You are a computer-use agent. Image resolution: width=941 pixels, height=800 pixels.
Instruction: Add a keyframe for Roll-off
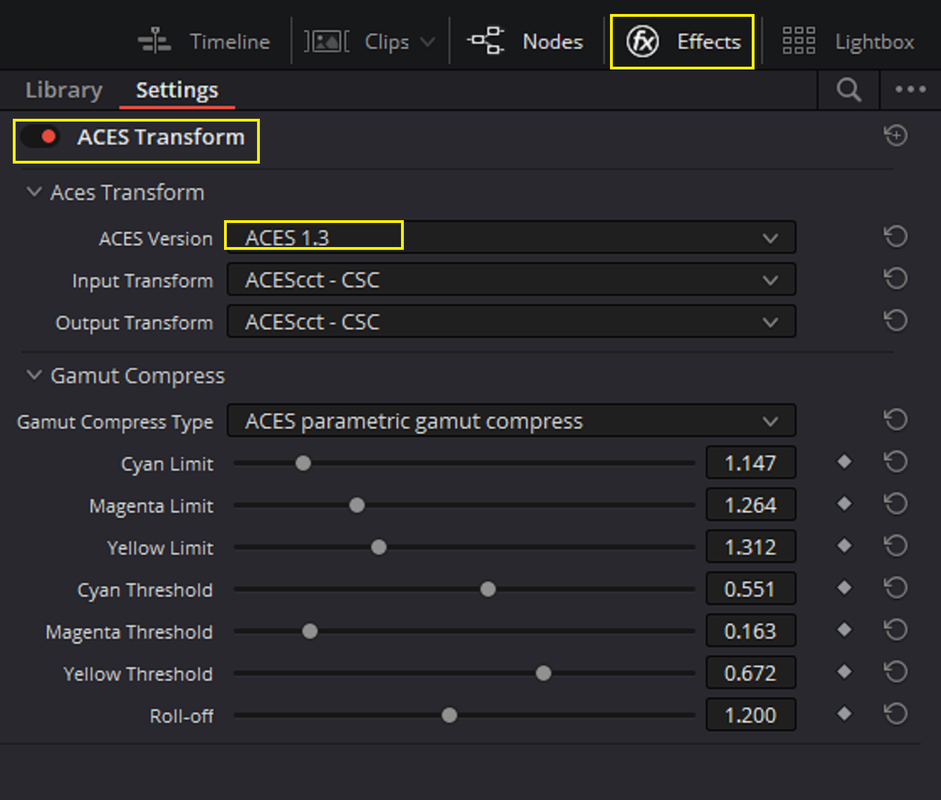[x=844, y=714]
